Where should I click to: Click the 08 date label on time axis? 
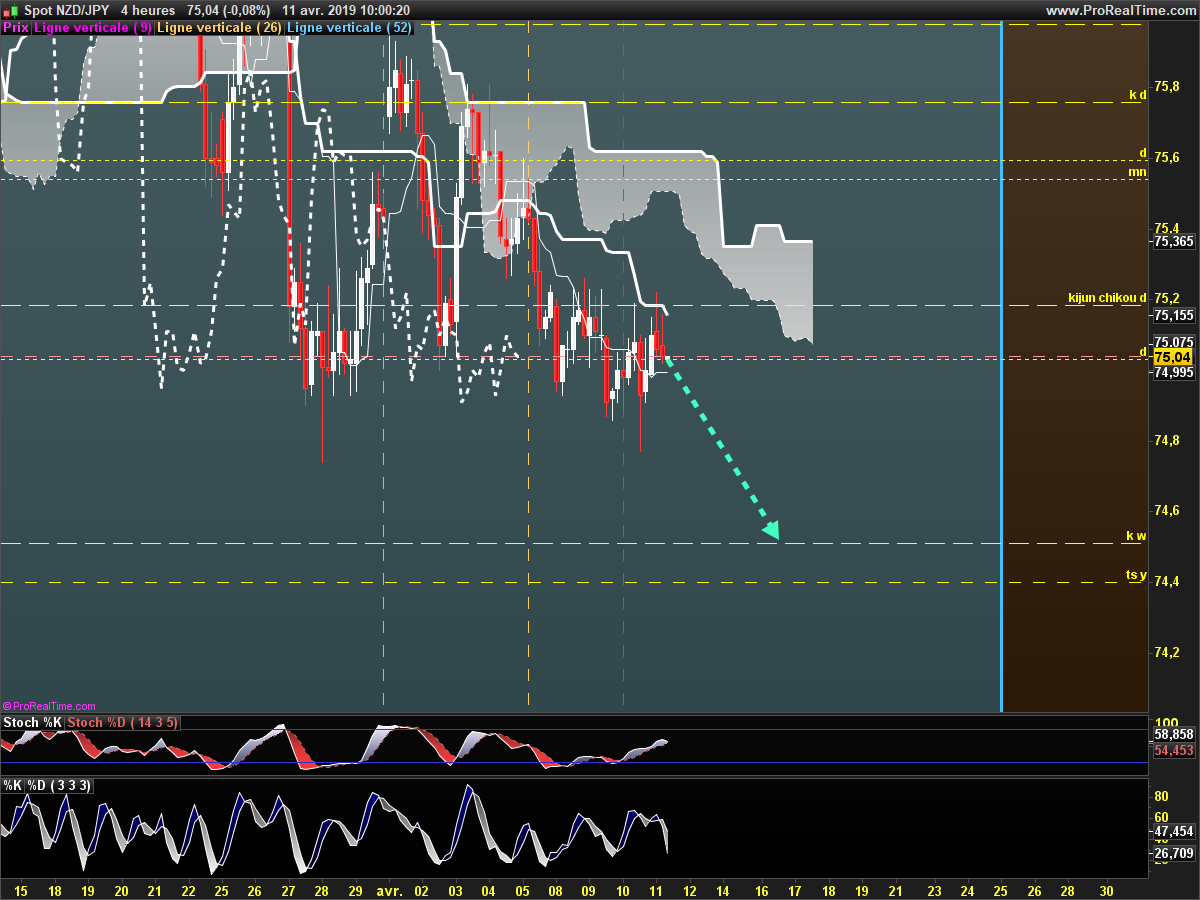555,890
